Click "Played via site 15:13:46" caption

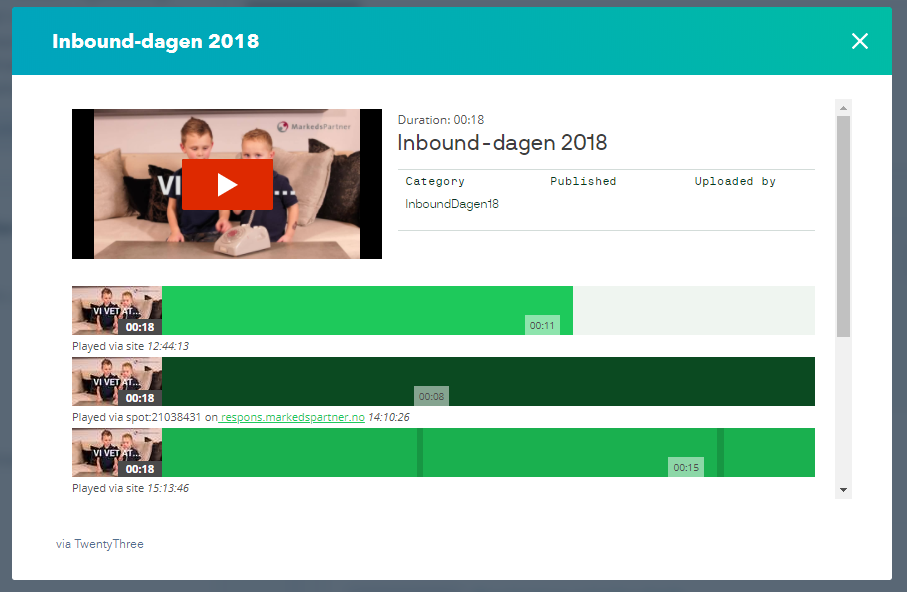tap(130, 488)
